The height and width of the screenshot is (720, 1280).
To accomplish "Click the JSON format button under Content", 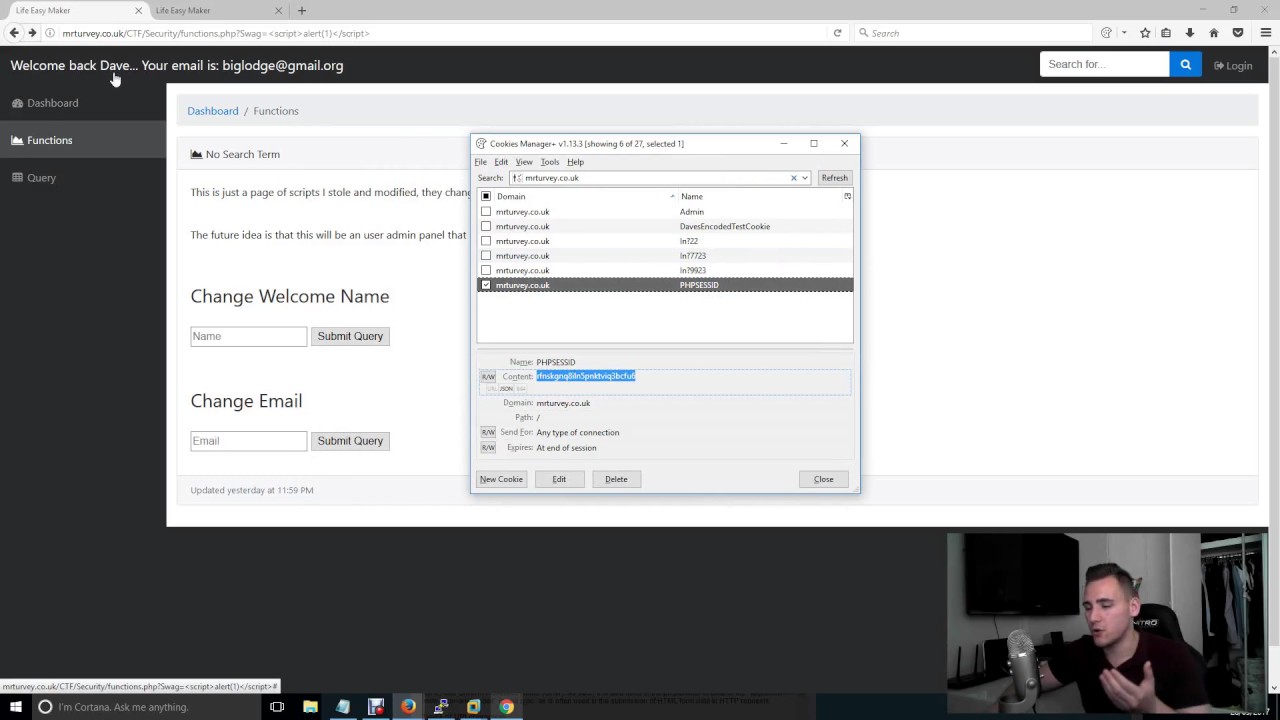I will (x=507, y=388).
